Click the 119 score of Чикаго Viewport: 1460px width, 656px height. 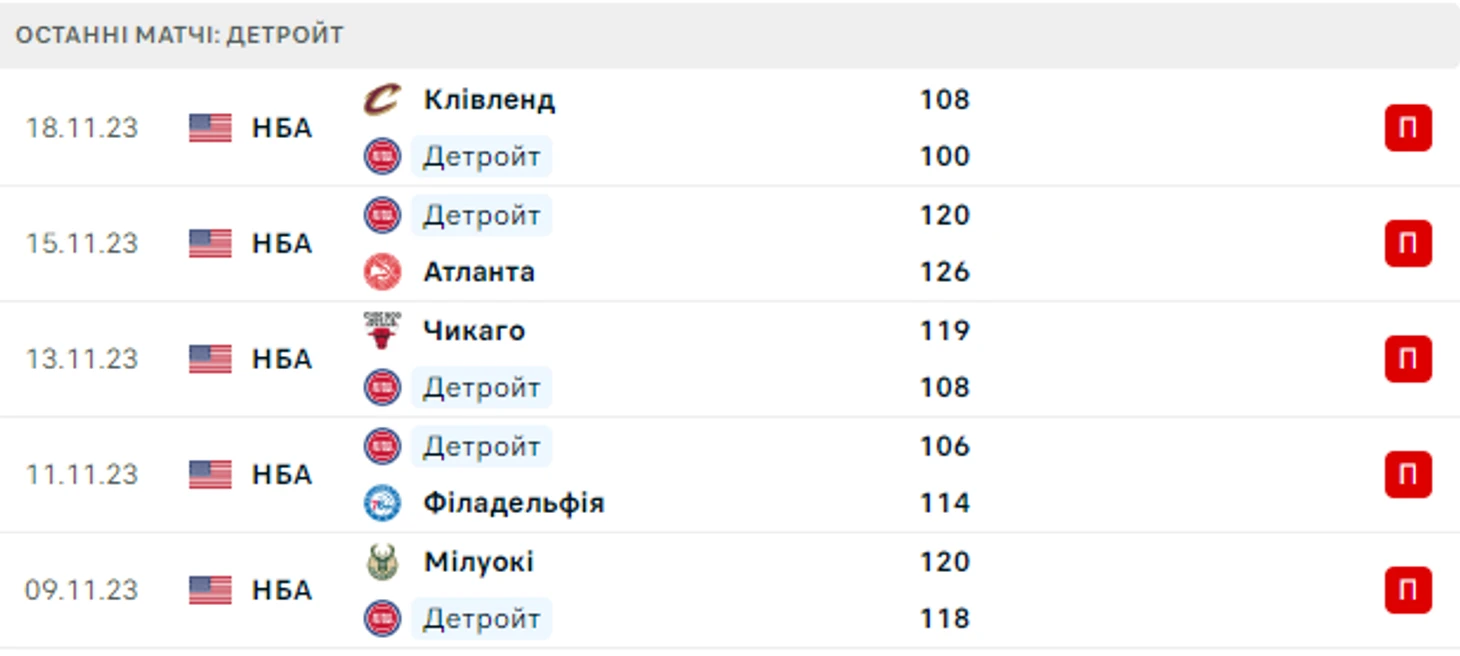coord(945,330)
